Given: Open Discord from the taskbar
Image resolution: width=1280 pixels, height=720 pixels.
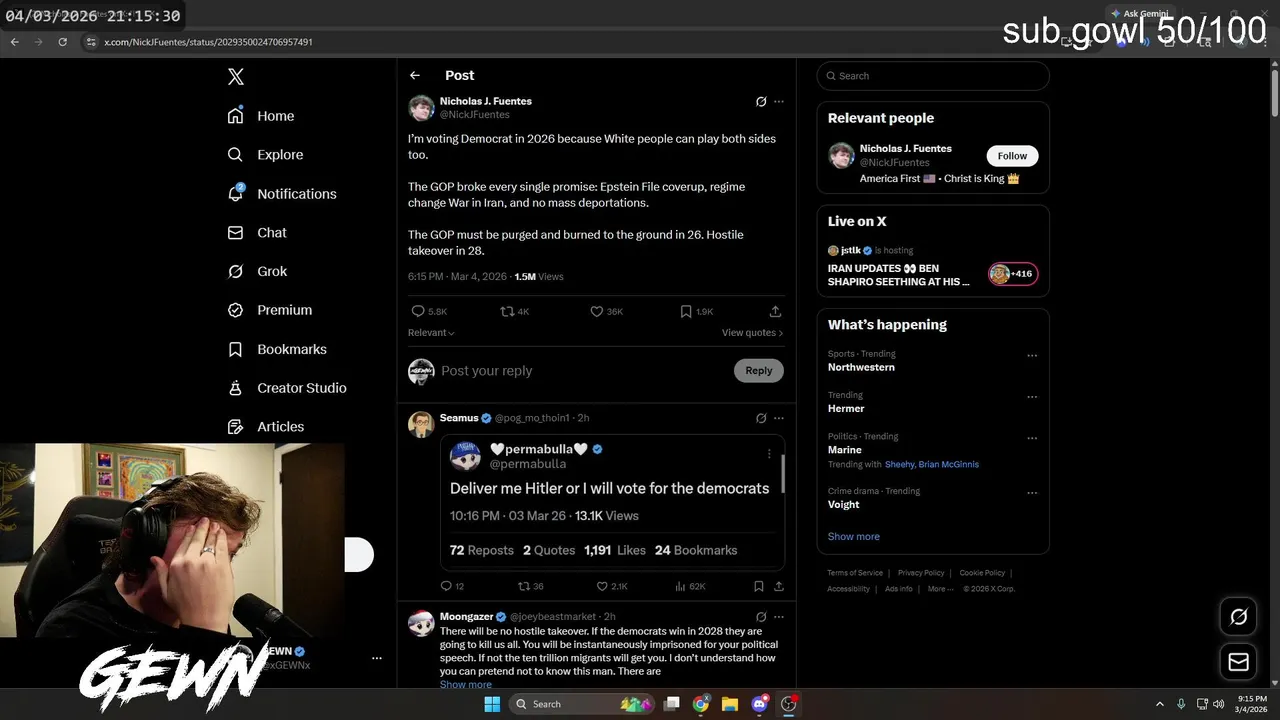Looking at the screenshot, I should 759,704.
